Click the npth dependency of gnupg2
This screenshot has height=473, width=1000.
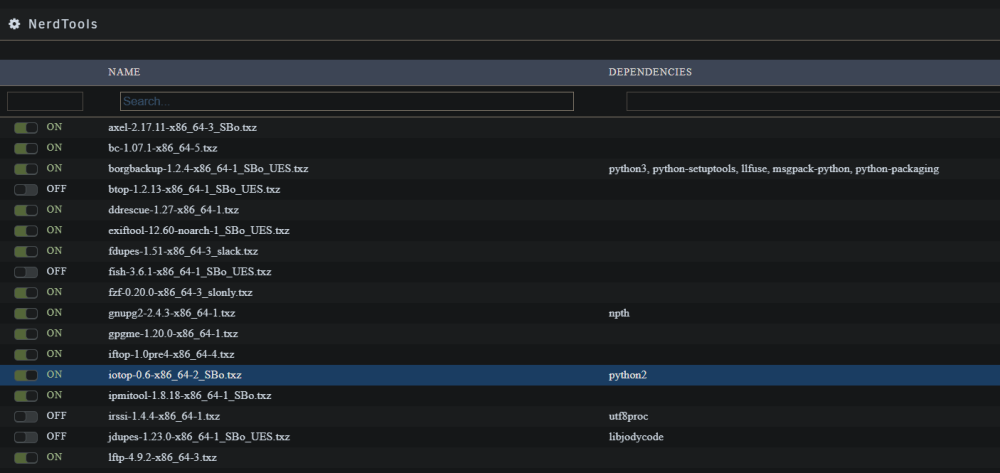(x=619, y=313)
